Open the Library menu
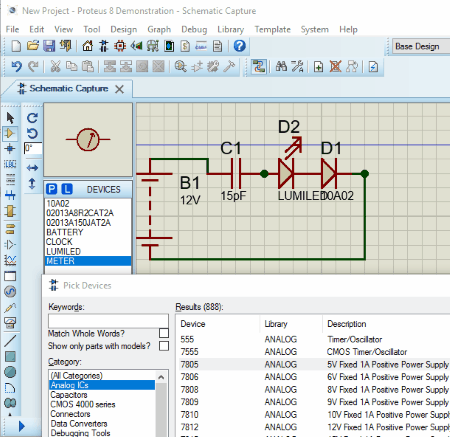The width and height of the screenshot is (450, 437). (230, 29)
